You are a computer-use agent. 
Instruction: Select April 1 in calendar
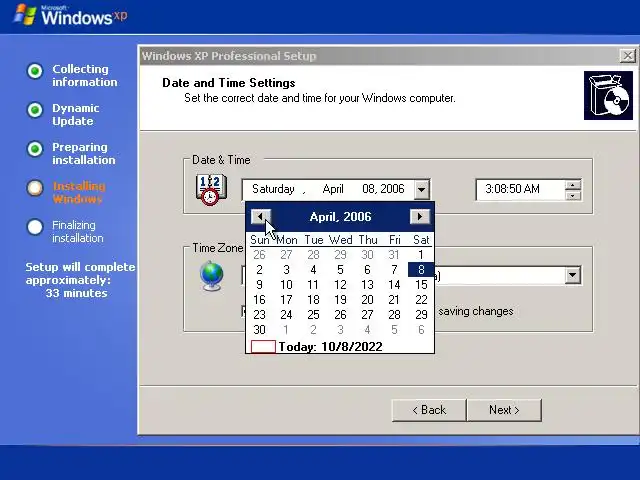click(x=421, y=255)
